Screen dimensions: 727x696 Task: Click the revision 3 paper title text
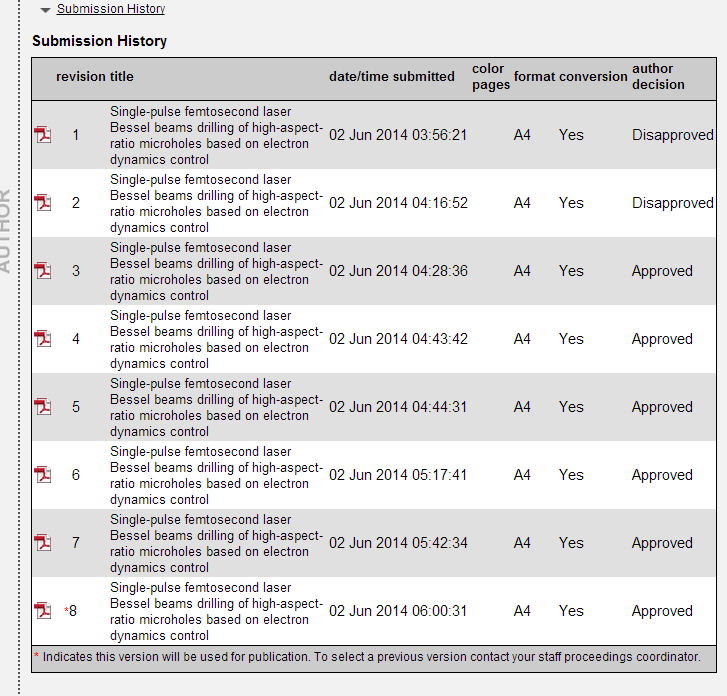coord(216,271)
